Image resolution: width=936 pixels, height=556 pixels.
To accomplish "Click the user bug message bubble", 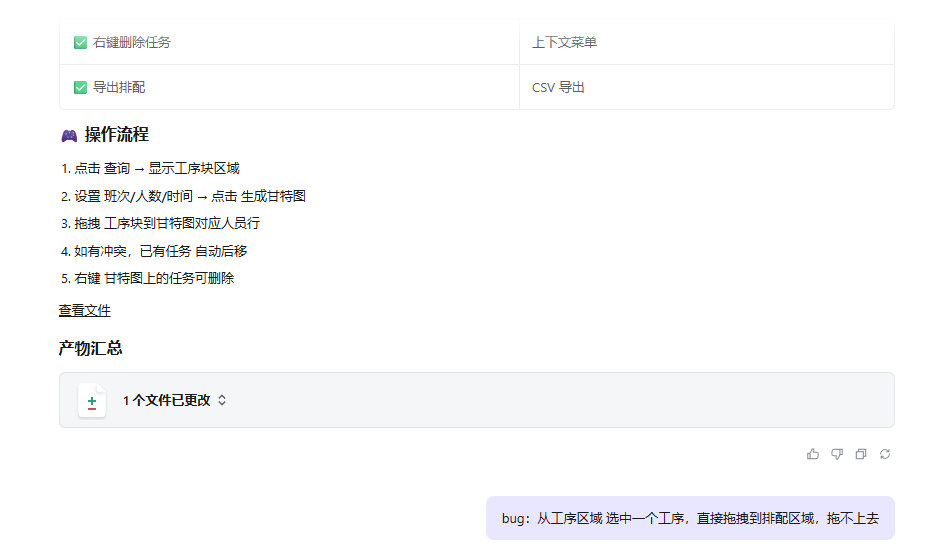I will [690, 518].
